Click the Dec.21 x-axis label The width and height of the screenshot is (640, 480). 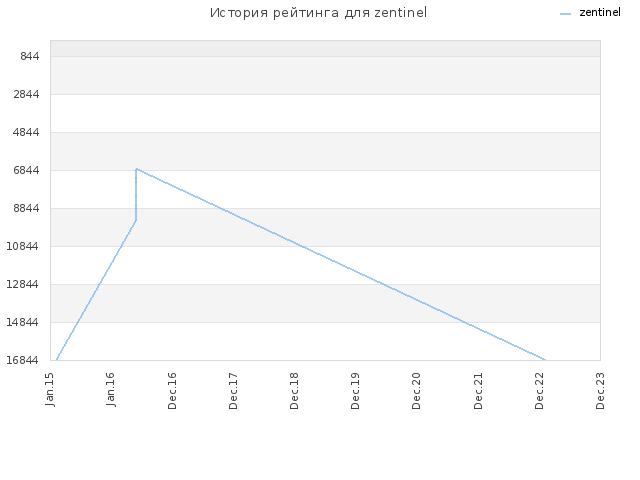[x=478, y=391]
